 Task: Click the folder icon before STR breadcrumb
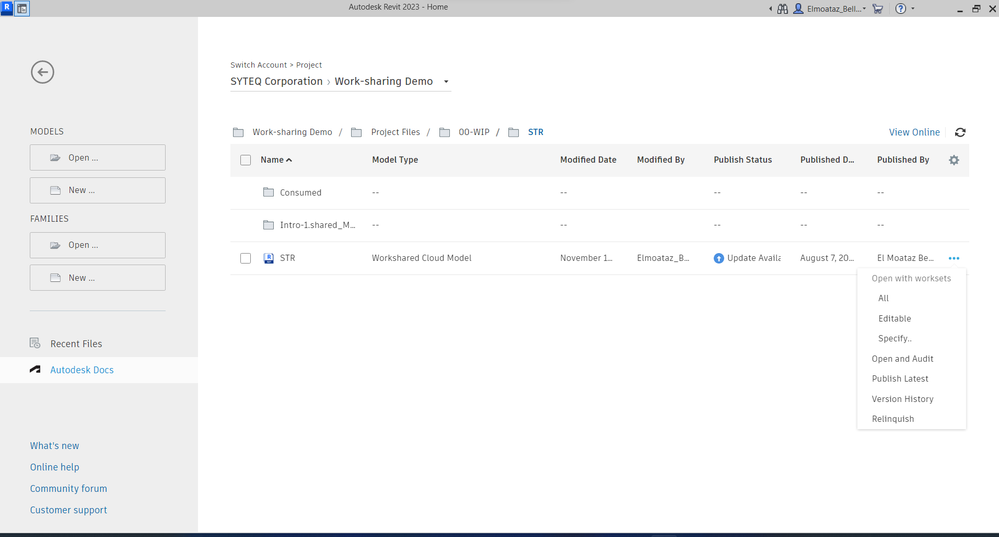[514, 132]
